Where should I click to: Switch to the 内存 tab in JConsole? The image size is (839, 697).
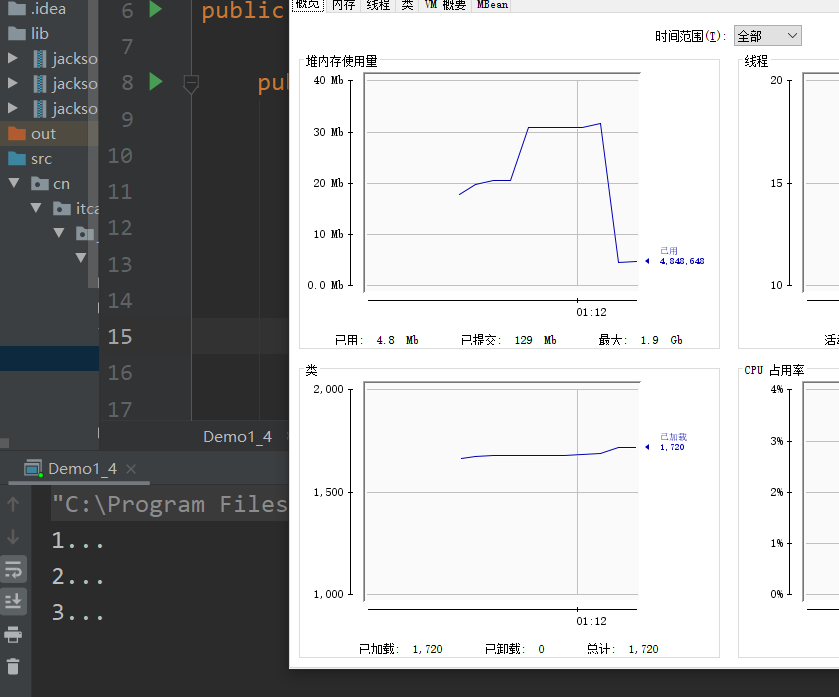point(343,6)
